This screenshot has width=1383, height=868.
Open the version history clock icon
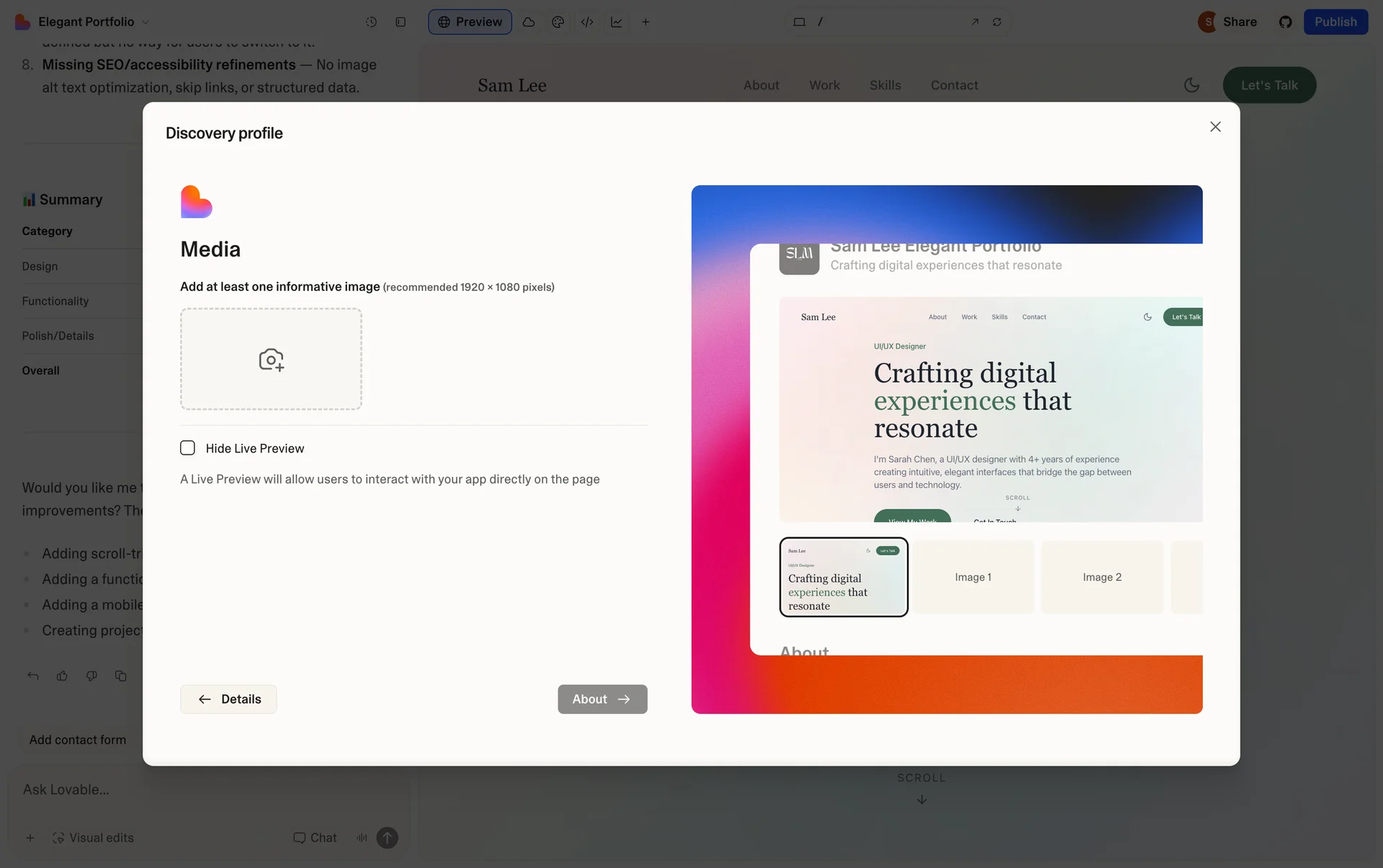point(371,22)
